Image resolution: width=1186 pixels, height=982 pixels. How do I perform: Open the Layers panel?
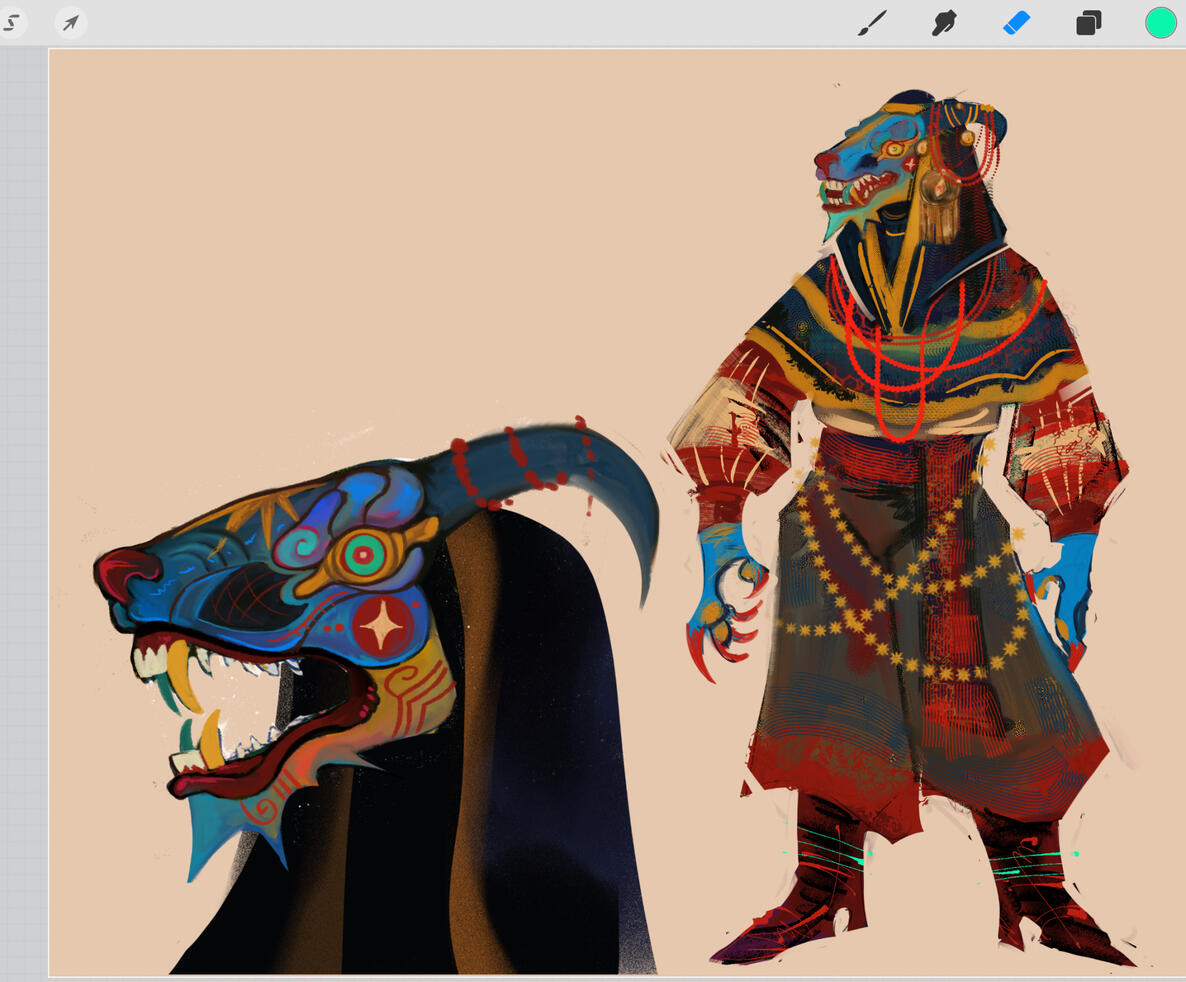click(x=1088, y=23)
